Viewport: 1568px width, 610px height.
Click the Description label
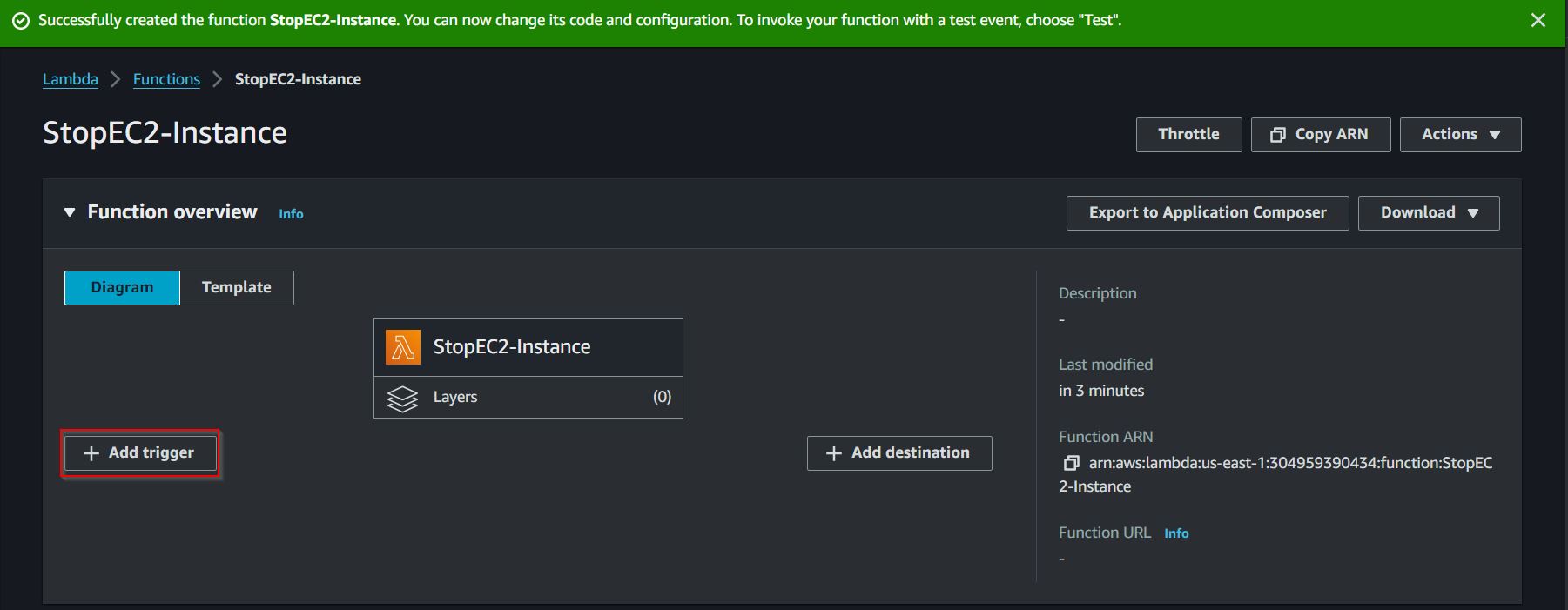pyautogui.click(x=1097, y=294)
